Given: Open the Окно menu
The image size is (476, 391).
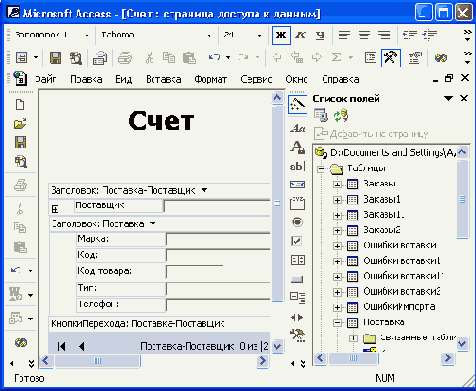Looking at the screenshot, I should click(x=296, y=79).
